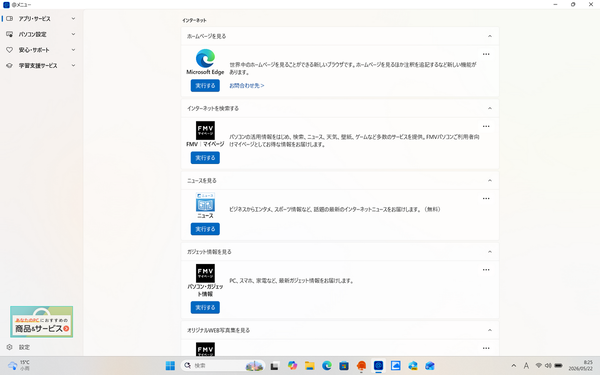600x375 pixels.
Task: Click the gear icon beside 設定
Action: click(10, 347)
